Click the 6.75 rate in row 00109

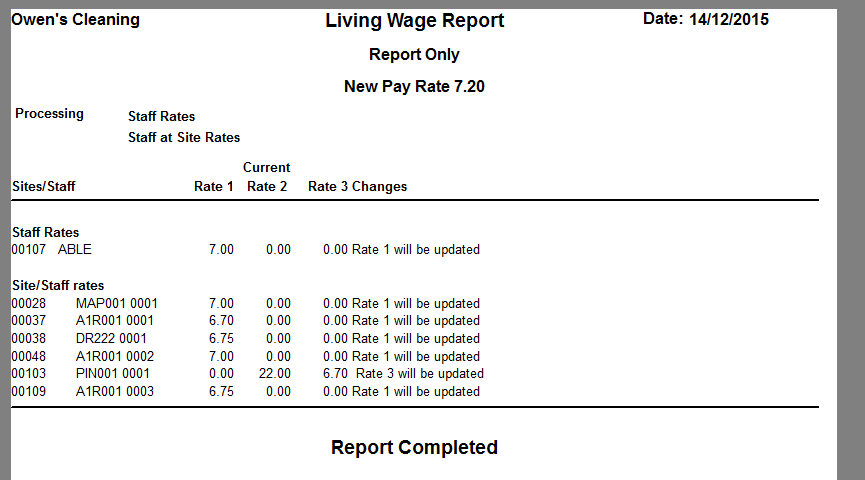[x=221, y=391]
